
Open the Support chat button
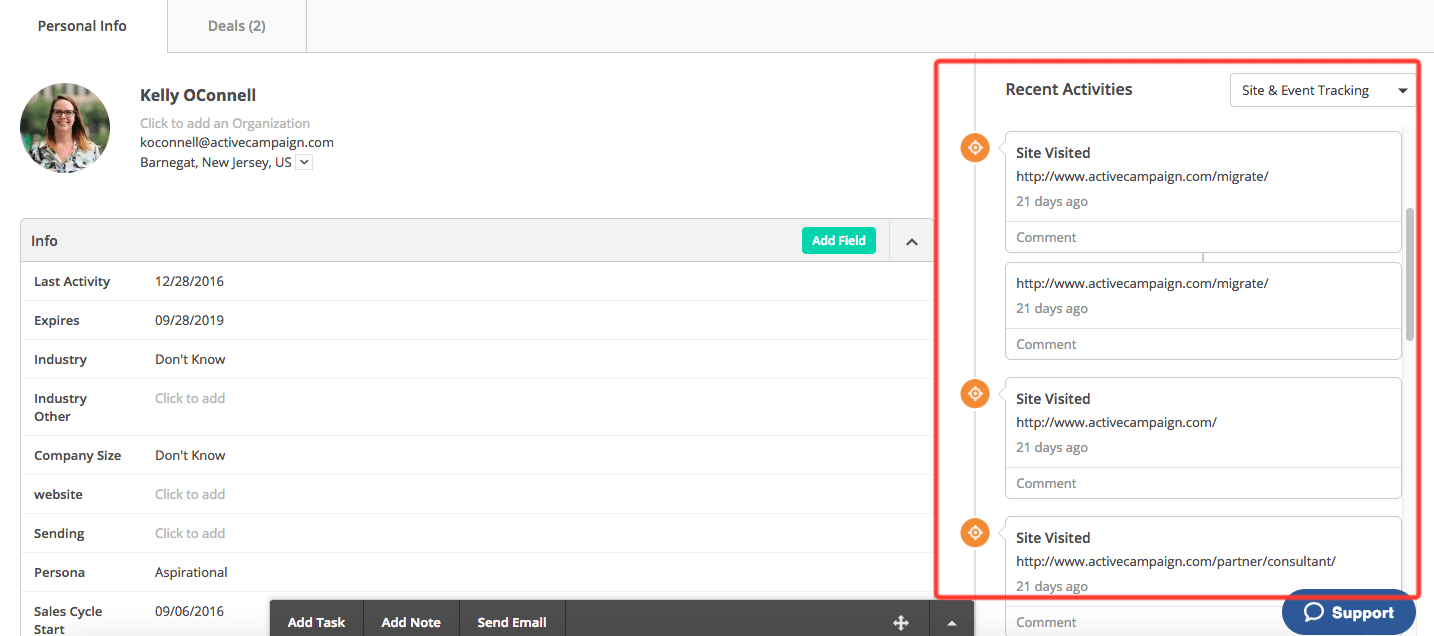(1349, 612)
